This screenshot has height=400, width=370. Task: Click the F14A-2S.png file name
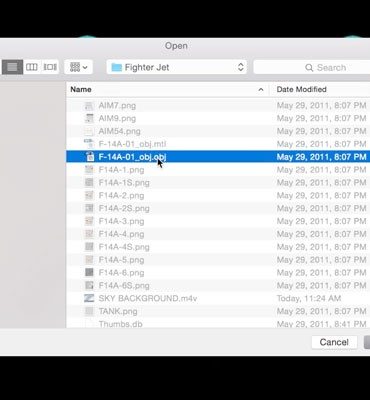click(124, 208)
